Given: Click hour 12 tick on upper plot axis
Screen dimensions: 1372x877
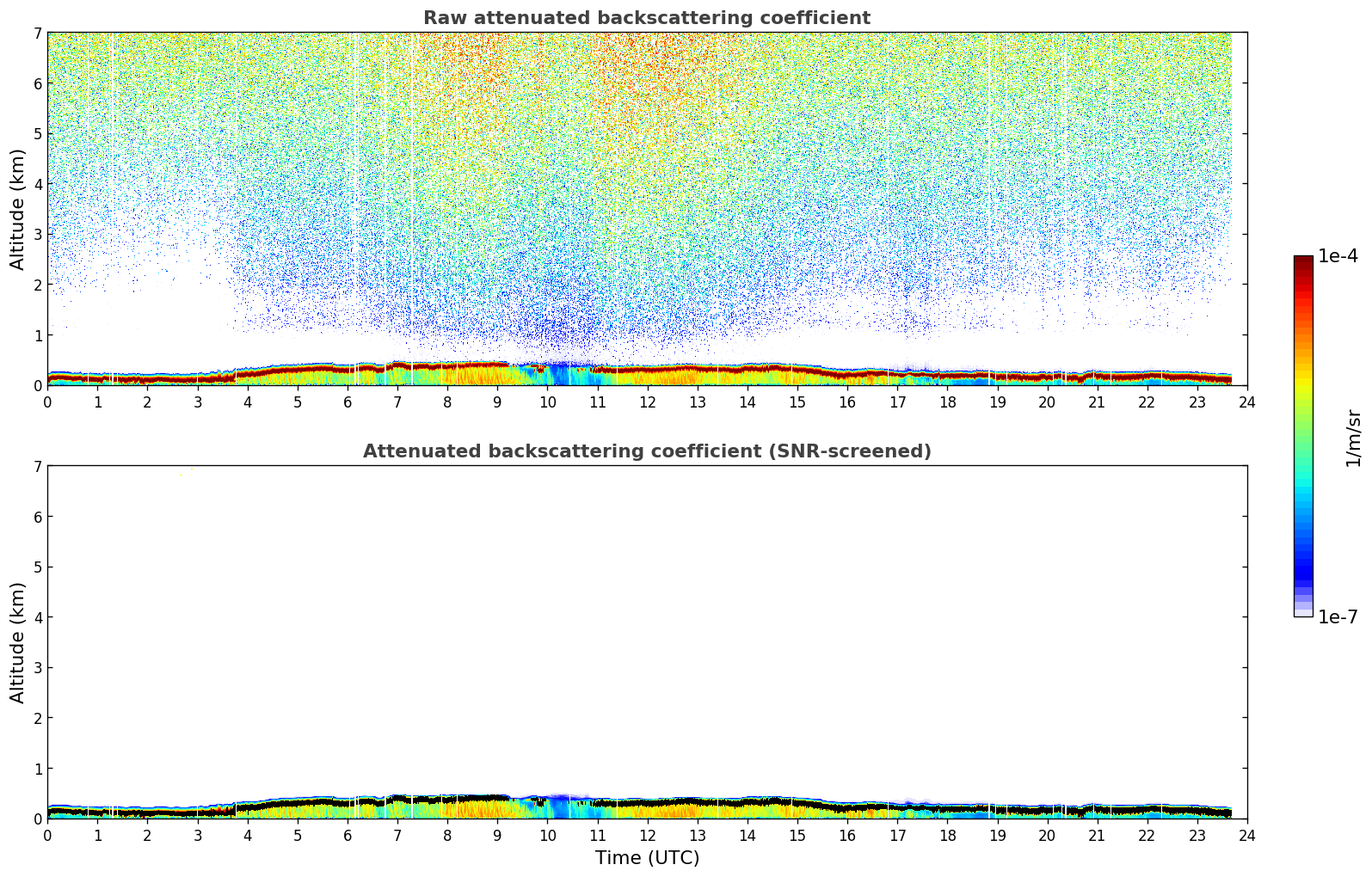Looking at the screenshot, I should point(647,402).
